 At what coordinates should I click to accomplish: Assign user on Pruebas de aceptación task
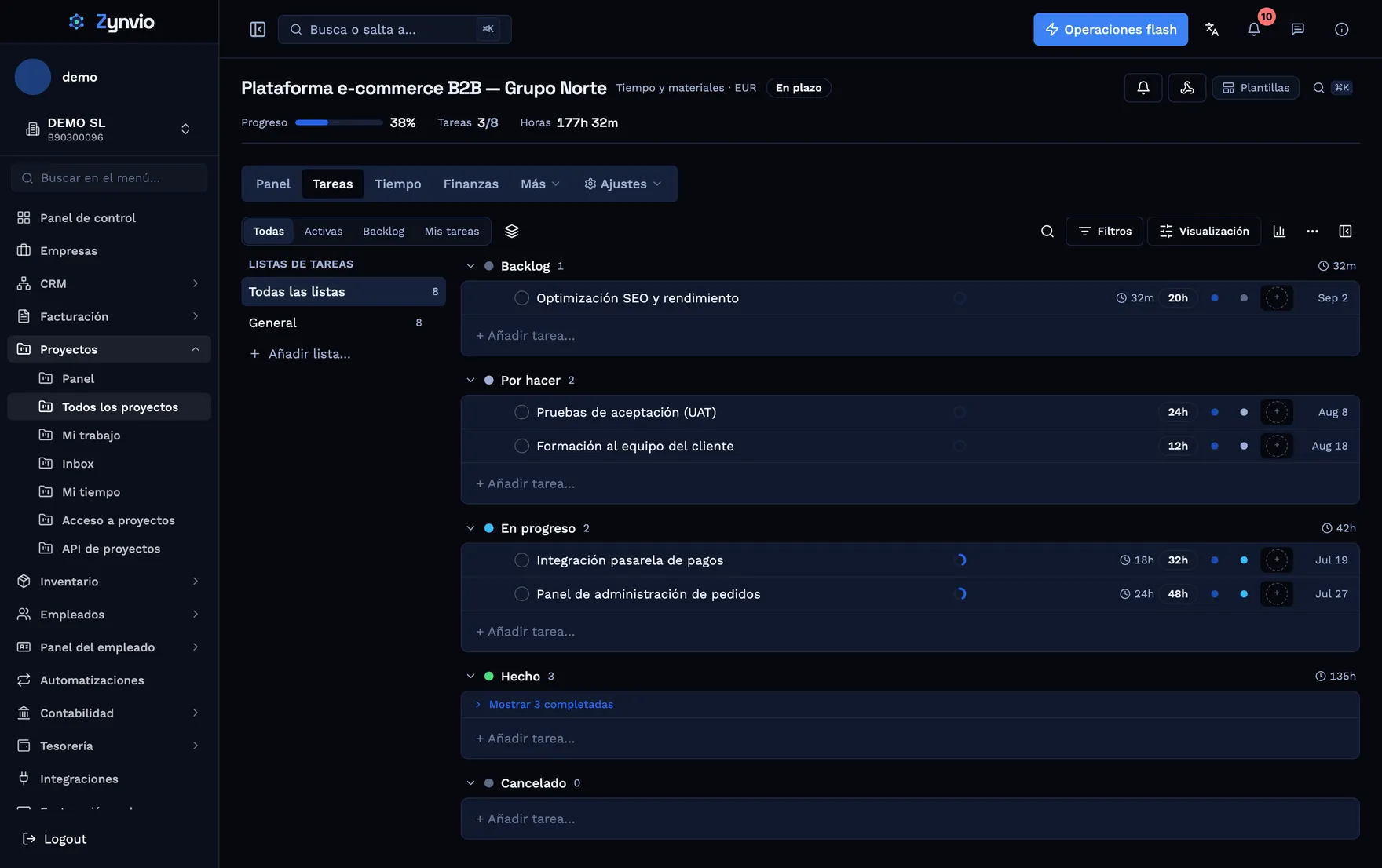(1277, 412)
